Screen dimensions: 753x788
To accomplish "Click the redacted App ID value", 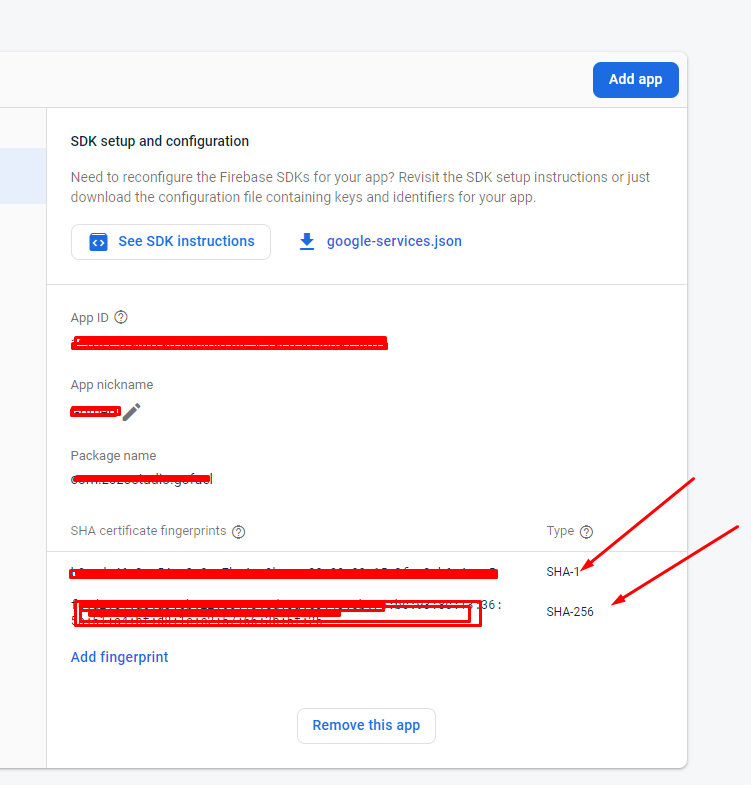I will (x=228, y=344).
